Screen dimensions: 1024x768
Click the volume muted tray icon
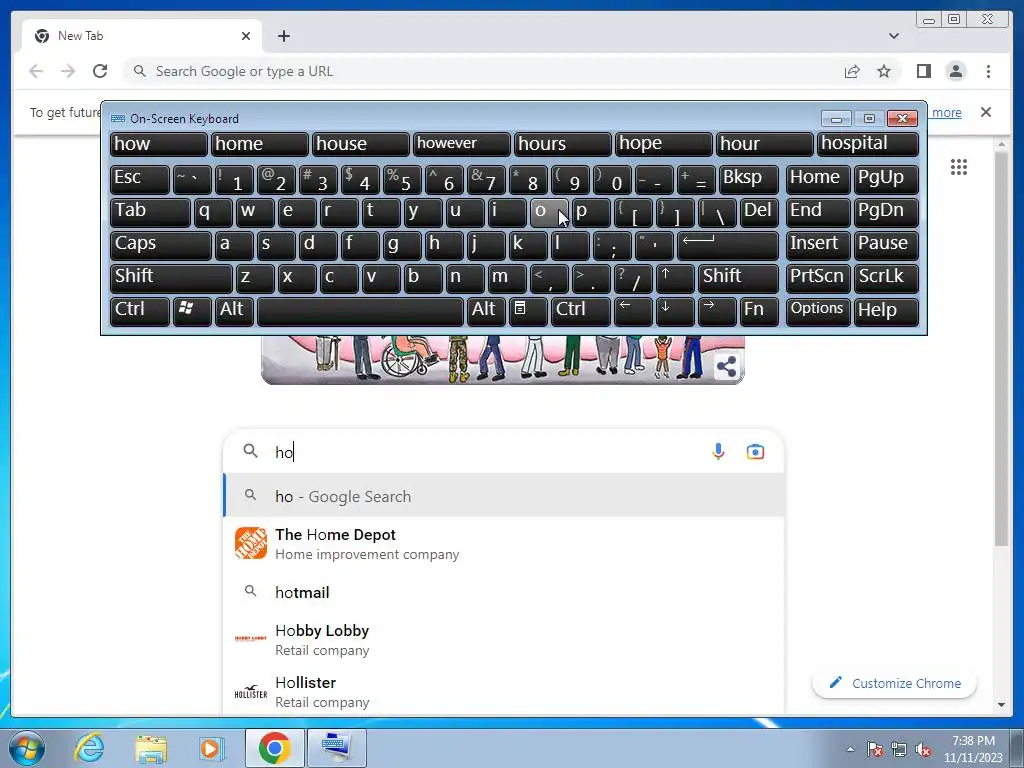click(x=923, y=750)
